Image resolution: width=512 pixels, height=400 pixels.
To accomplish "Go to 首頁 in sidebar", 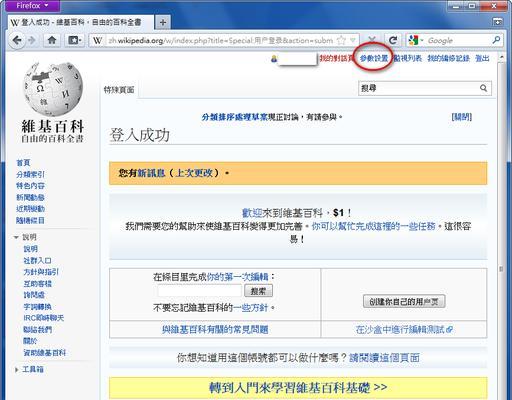I will 23,163.
